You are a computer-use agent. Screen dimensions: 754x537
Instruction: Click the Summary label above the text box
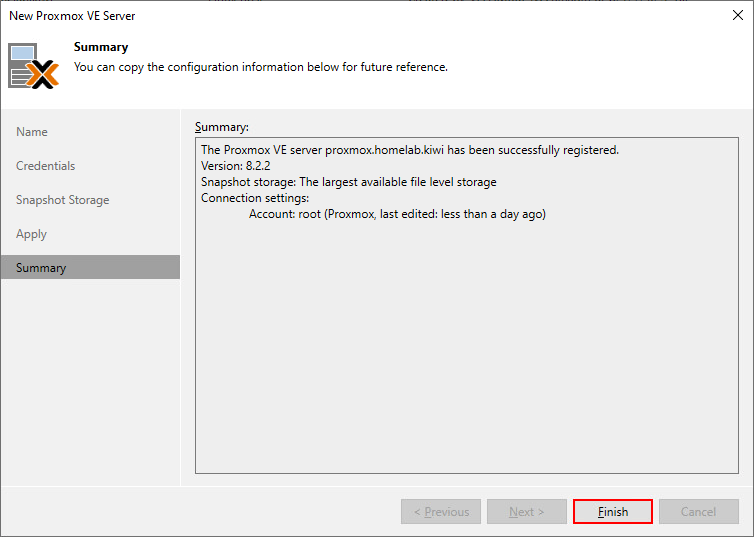click(x=222, y=127)
